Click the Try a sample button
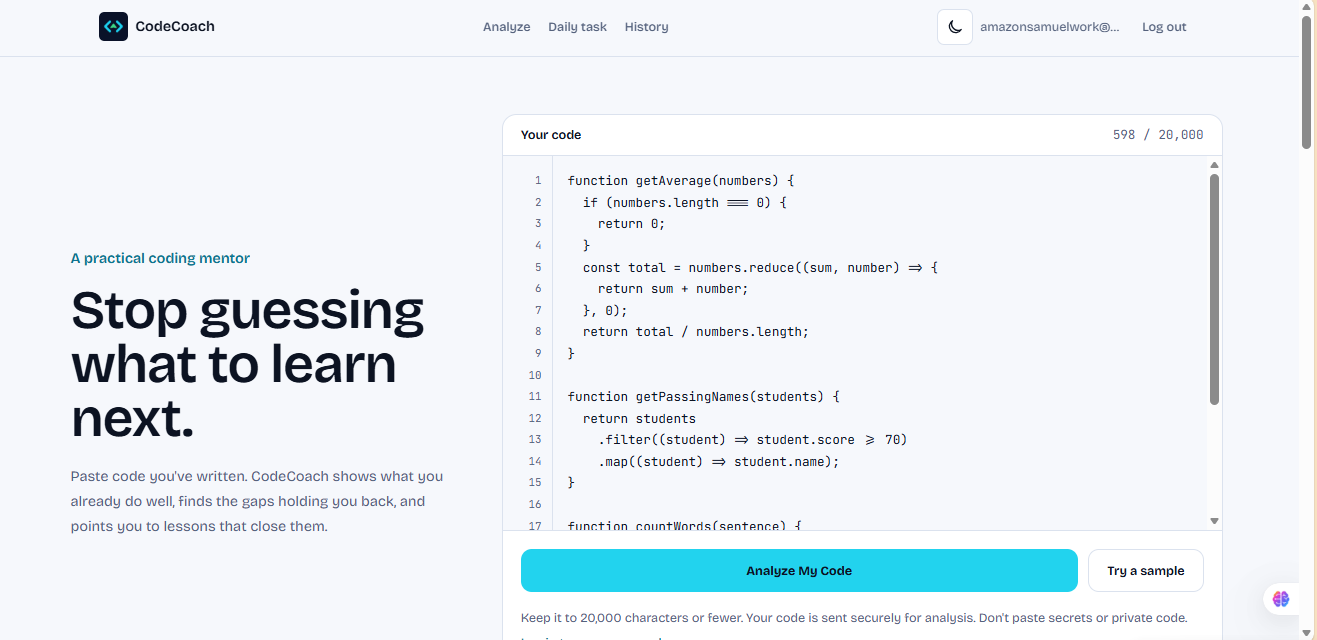Screen dimensions: 1317x640 pyautogui.click(x=1146, y=571)
